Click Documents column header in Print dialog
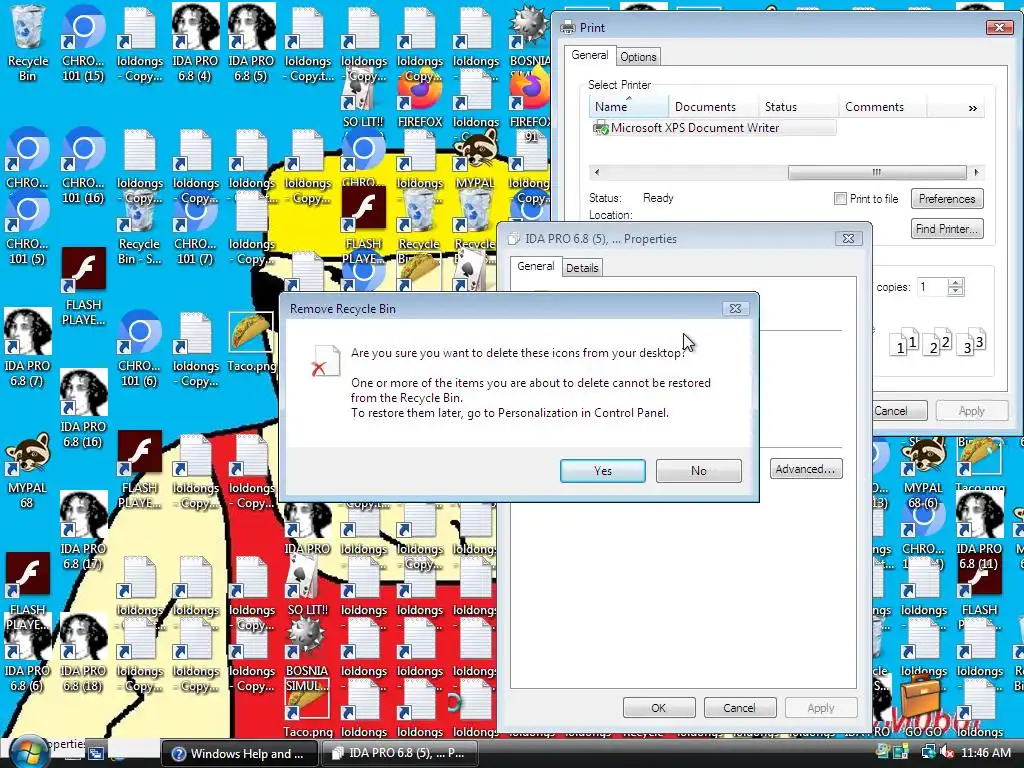Image resolution: width=1024 pixels, height=768 pixels. click(713, 106)
